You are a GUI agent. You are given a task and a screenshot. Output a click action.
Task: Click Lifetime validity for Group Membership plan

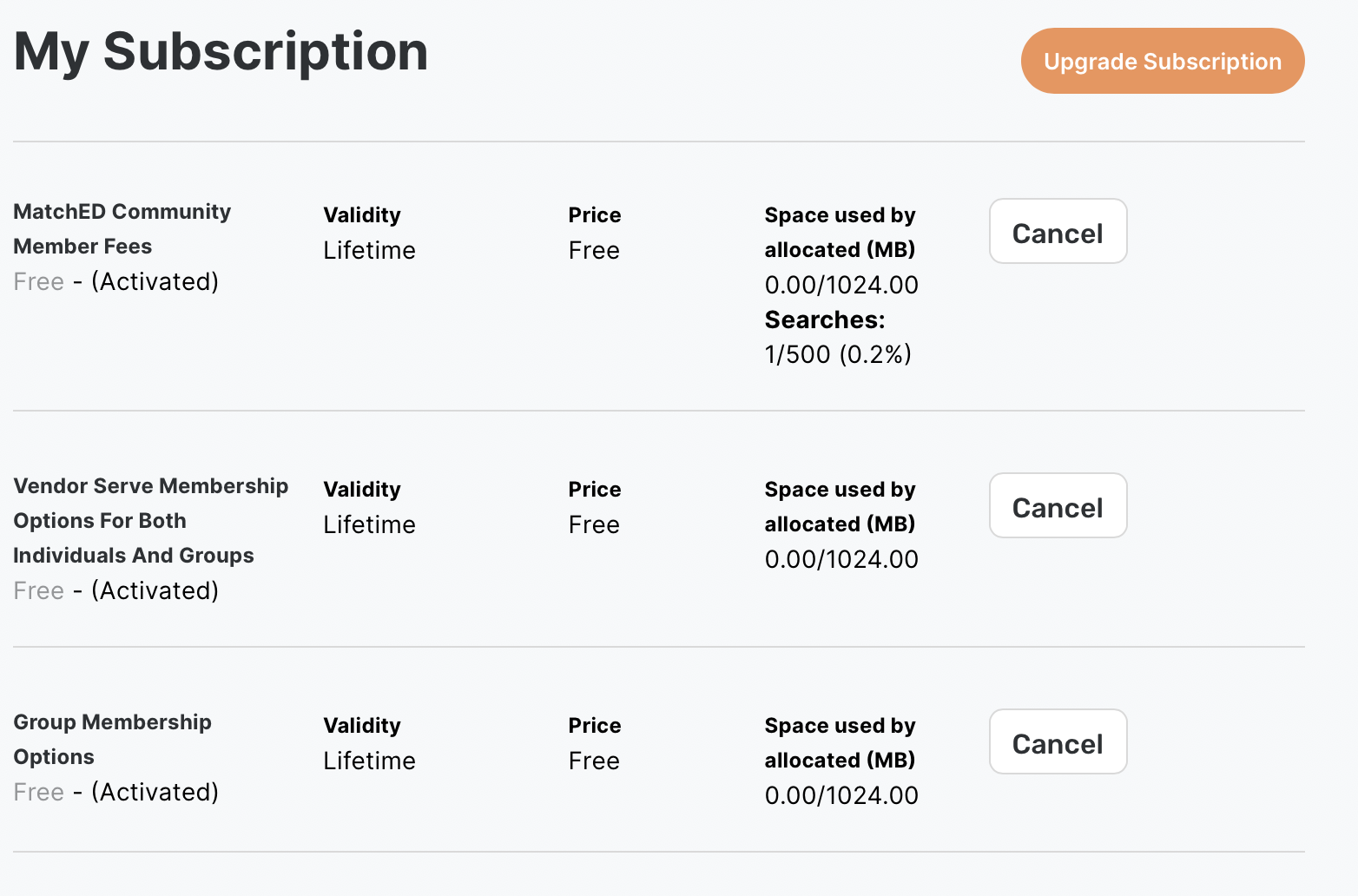pyautogui.click(x=369, y=761)
